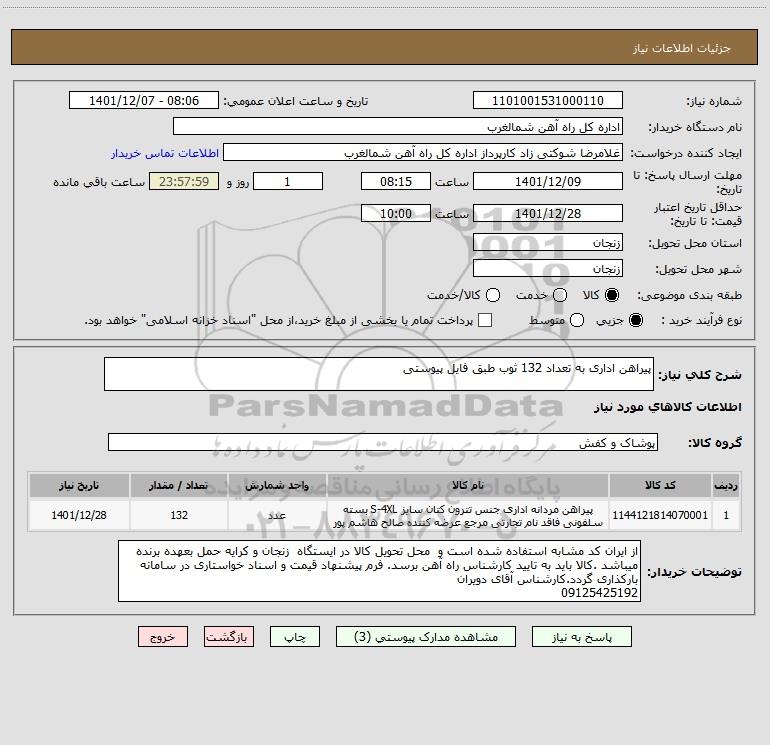Click the خروج exit button
This screenshot has height=745, width=770.
click(x=163, y=637)
